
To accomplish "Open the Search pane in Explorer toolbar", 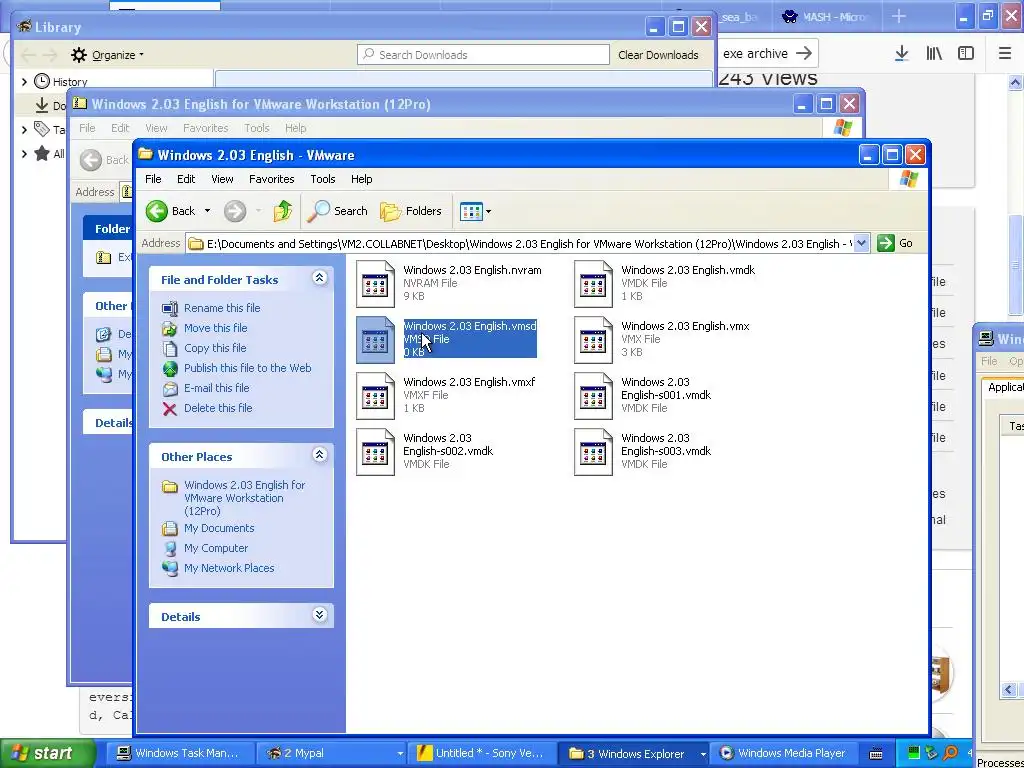I will pos(338,211).
